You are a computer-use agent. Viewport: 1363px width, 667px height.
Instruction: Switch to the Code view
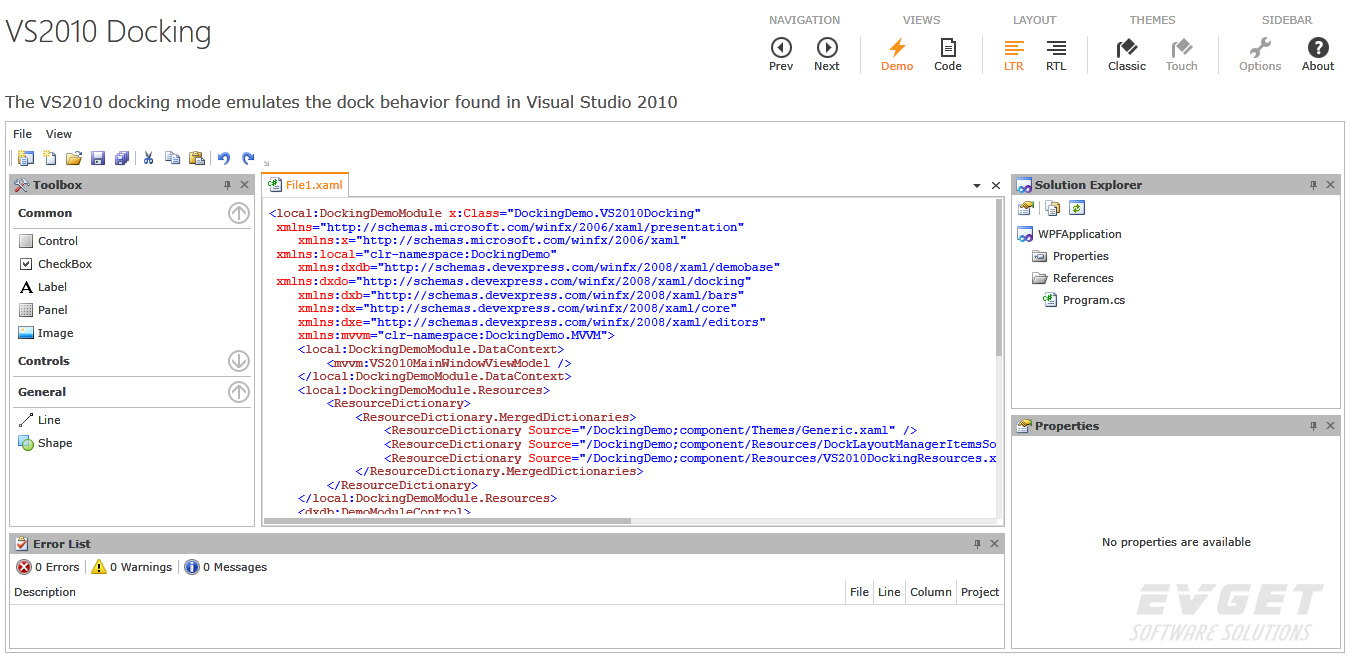(948, 54)
